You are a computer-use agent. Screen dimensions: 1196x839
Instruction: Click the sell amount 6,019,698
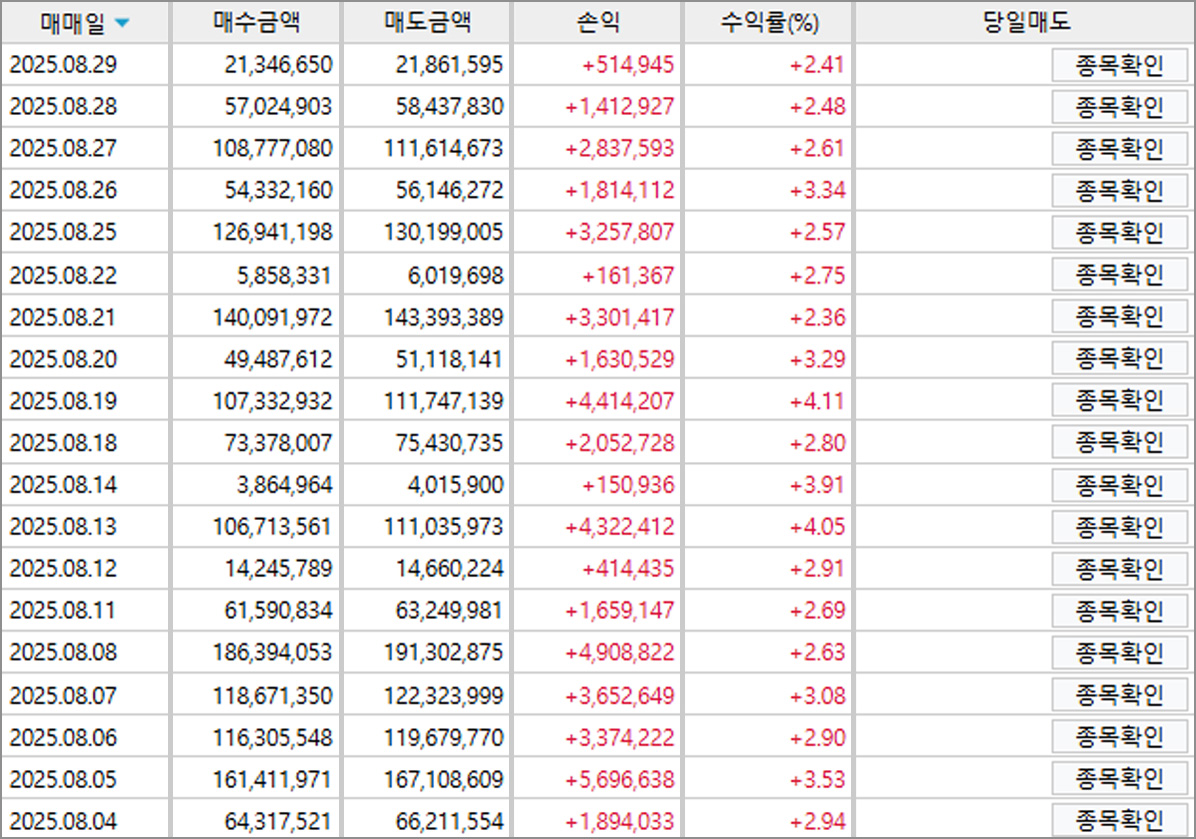tap(455, 275)
